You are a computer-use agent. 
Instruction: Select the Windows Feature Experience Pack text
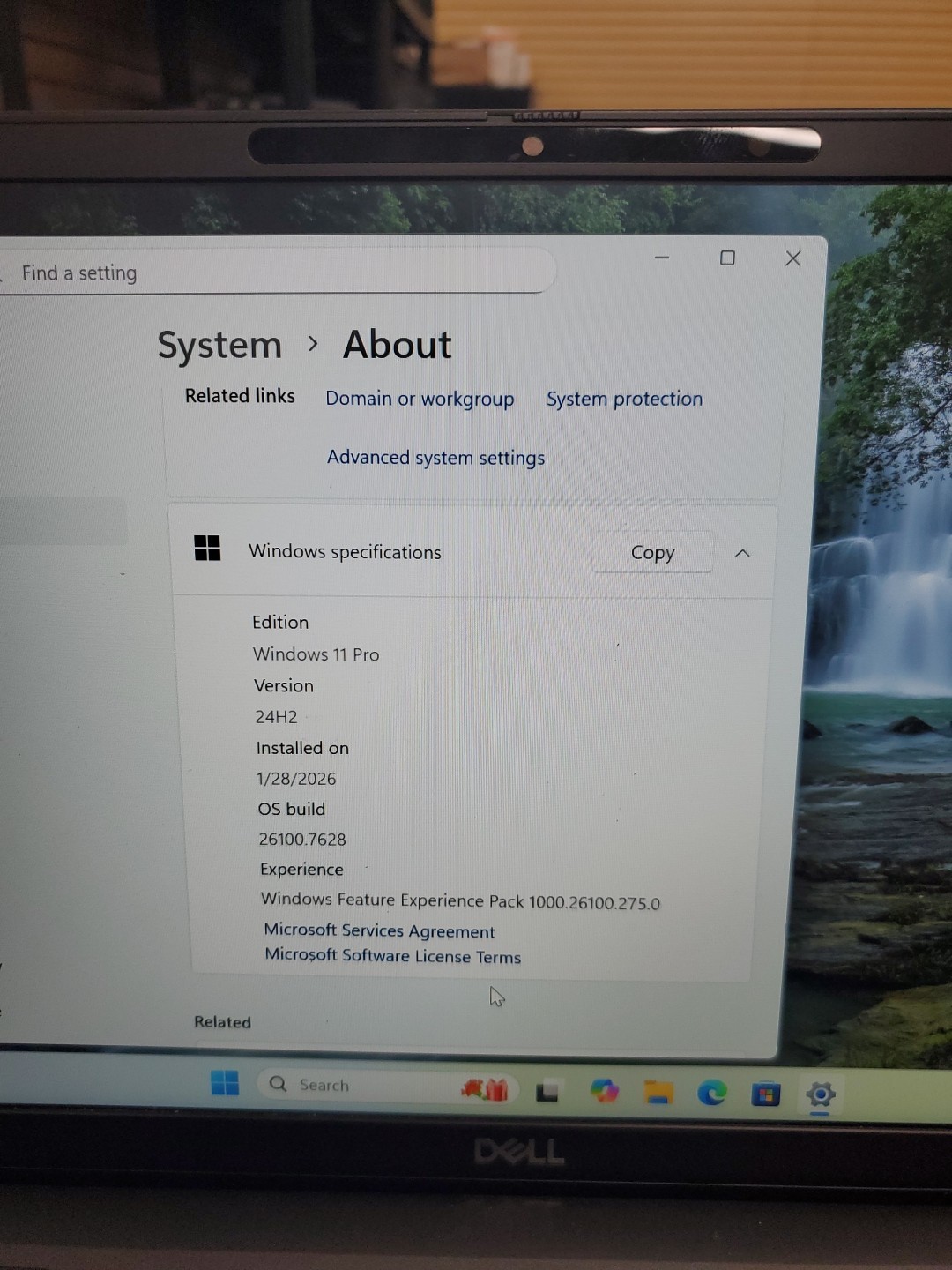460,900
